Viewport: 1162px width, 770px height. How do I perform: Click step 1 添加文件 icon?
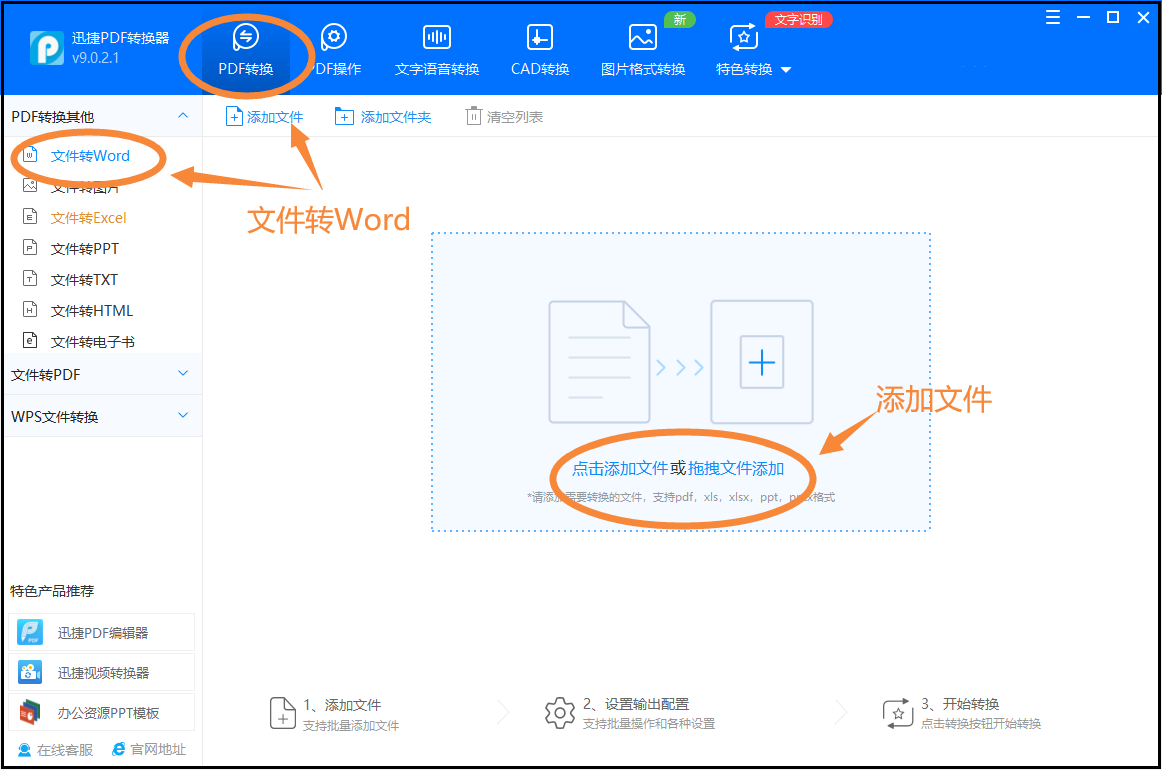(x=282, y=713)
